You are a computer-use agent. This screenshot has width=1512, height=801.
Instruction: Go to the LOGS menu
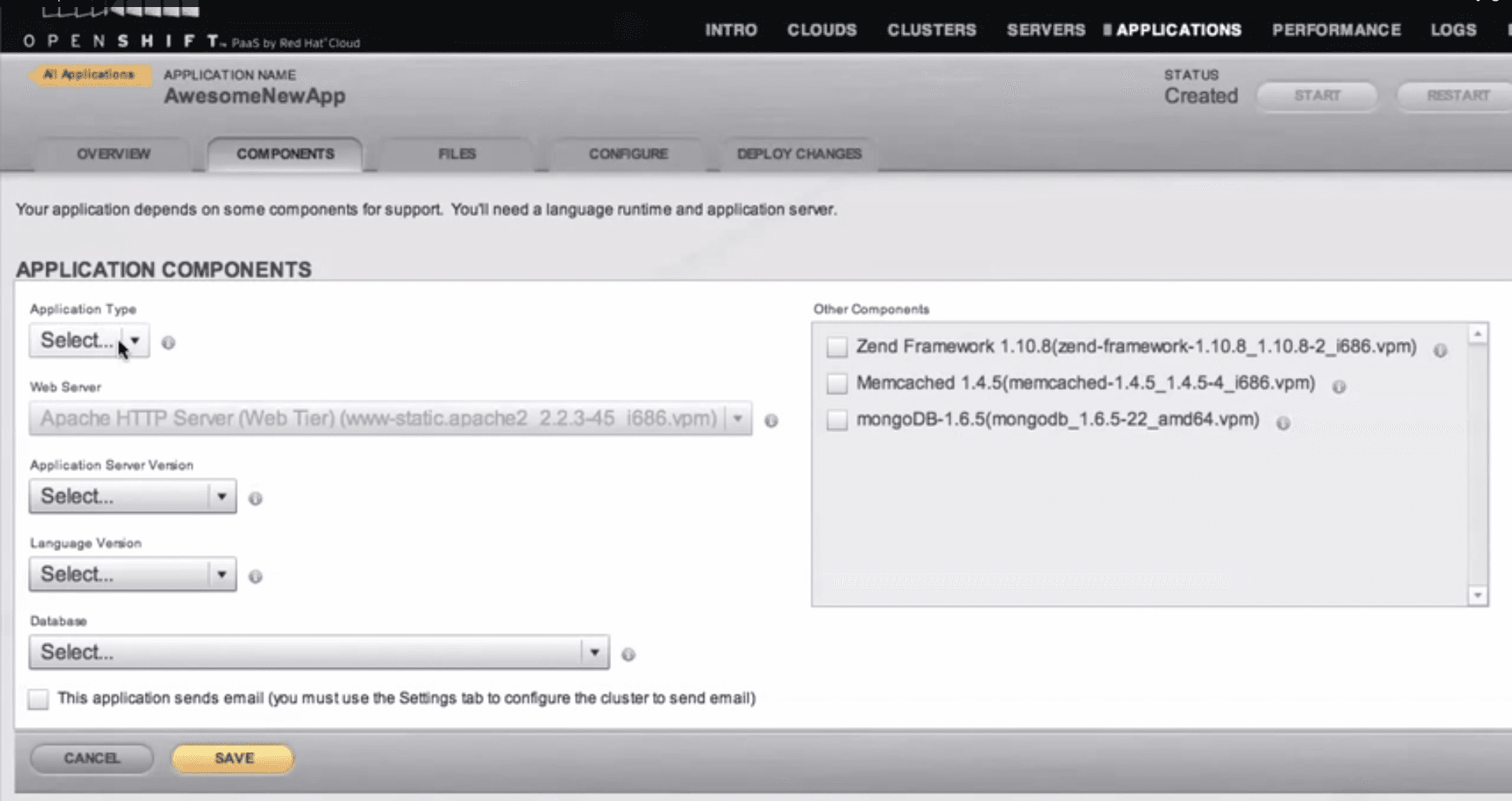tap(1453, 30)
